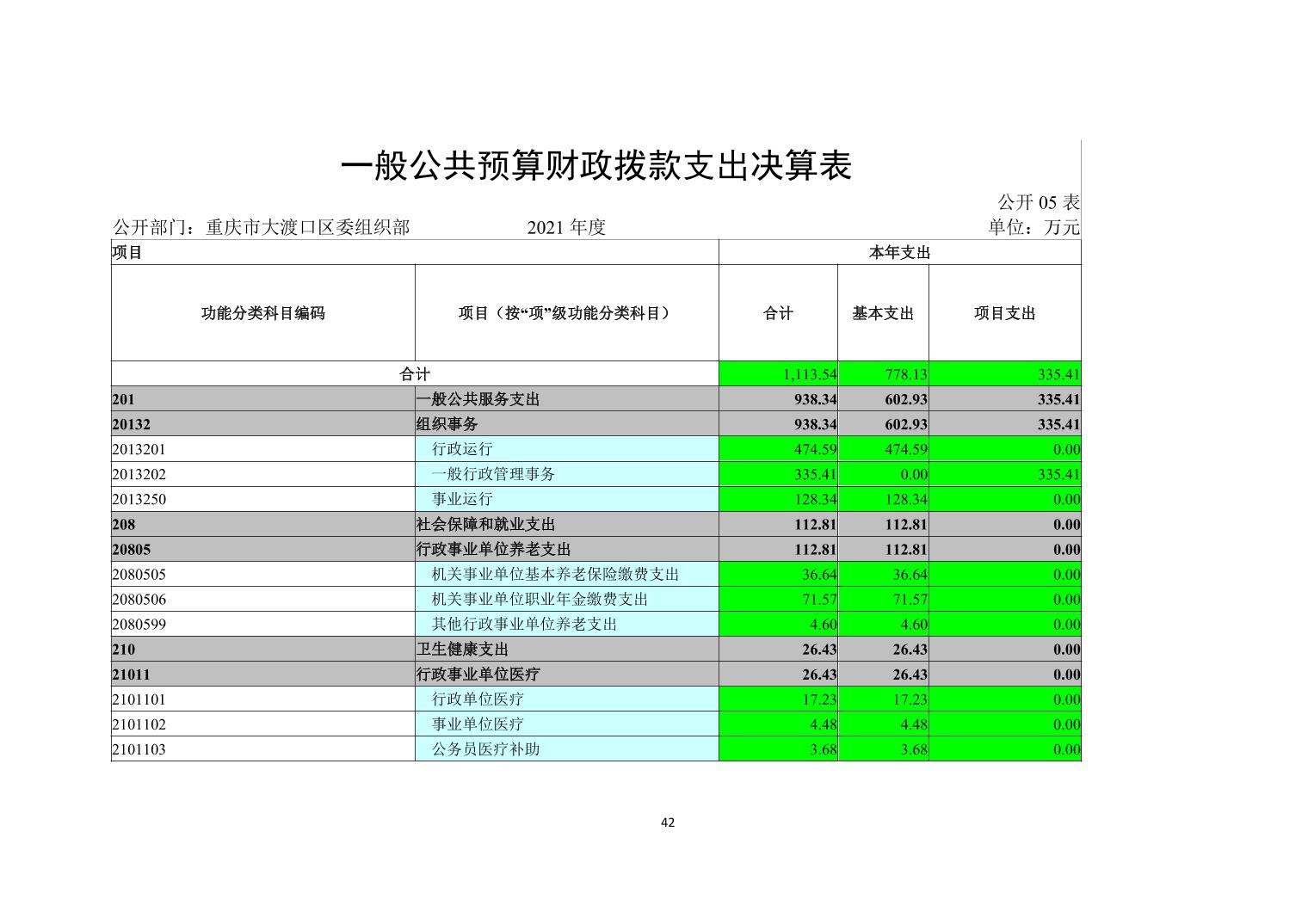Select code cell 2013201
This screenshot has height=924, width=1308.
point(262,449)
